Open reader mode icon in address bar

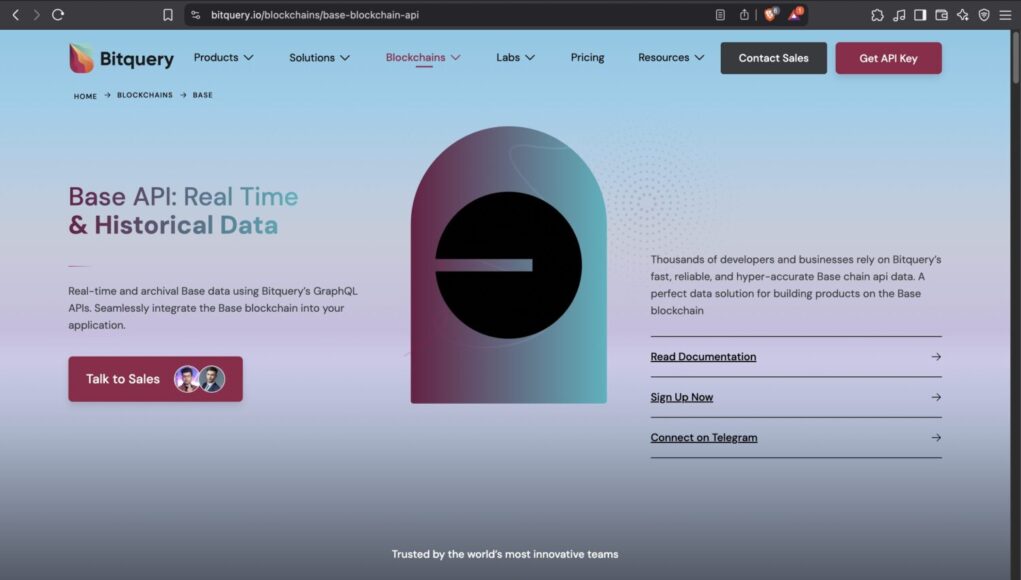click(x=720, y=14)
